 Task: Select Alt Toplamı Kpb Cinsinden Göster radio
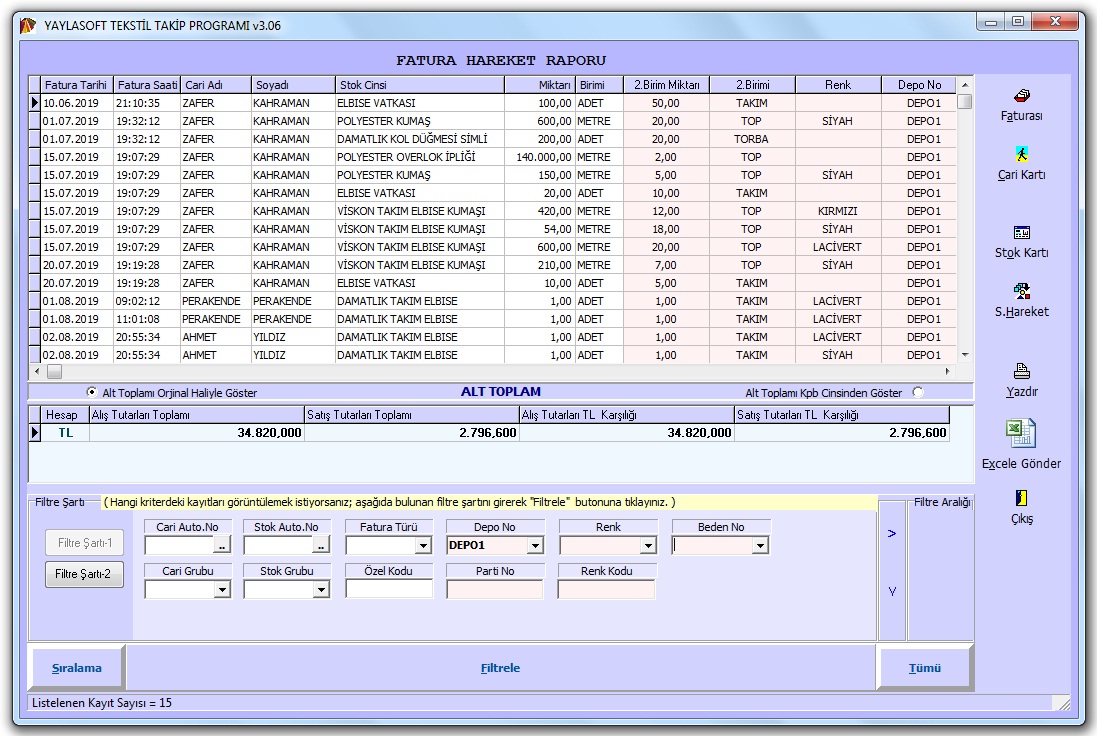[918, 392]
